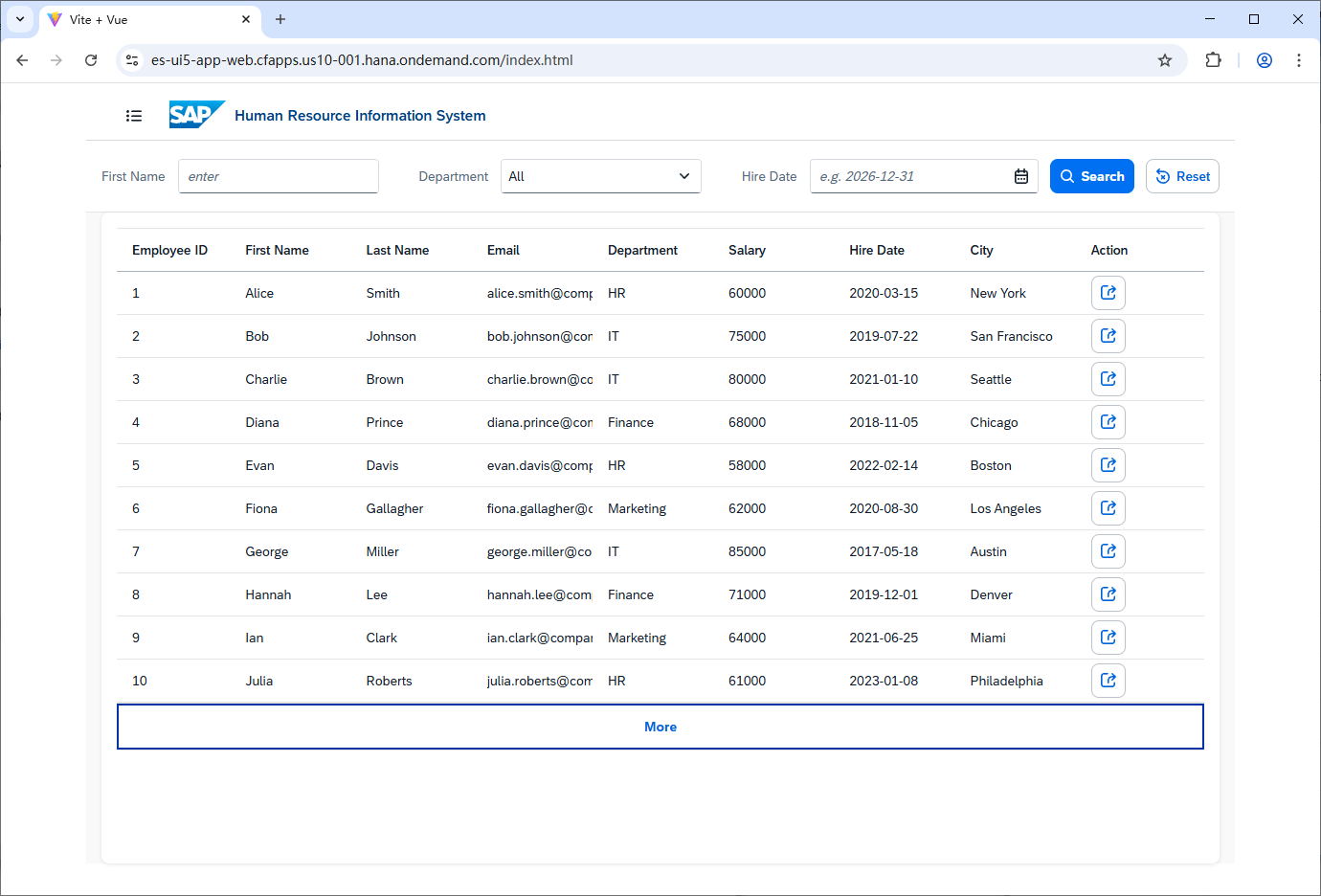Click the SAP logo
Screen dimensions: 1321x896
[196, 115]
